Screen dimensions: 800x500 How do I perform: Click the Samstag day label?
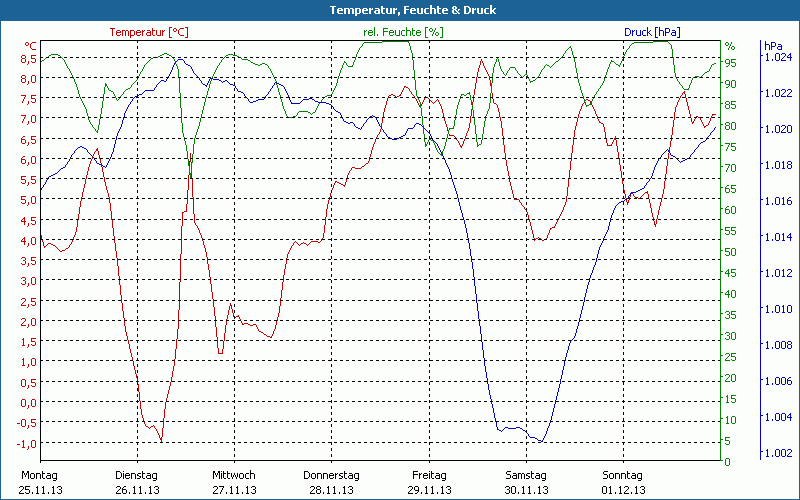click(526, 475)
